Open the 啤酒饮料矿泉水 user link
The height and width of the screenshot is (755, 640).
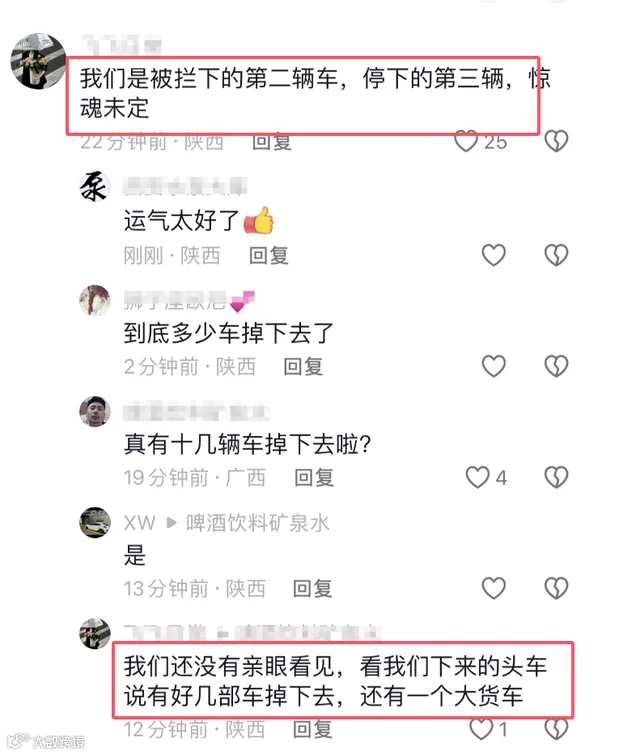click(258, 523)
